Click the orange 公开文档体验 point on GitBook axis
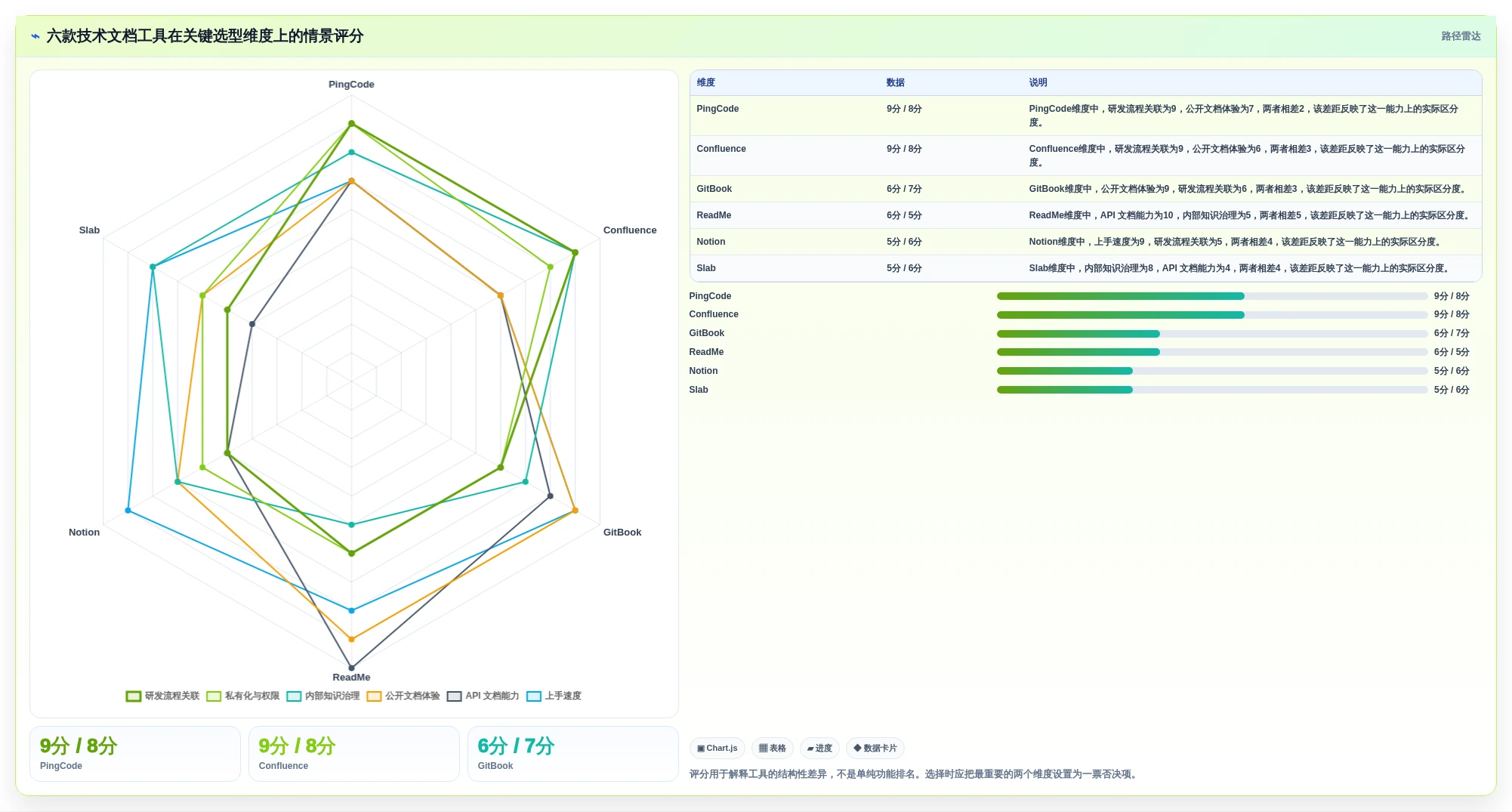The width and height of the screenshot is (1512, 812). (575, 511)
